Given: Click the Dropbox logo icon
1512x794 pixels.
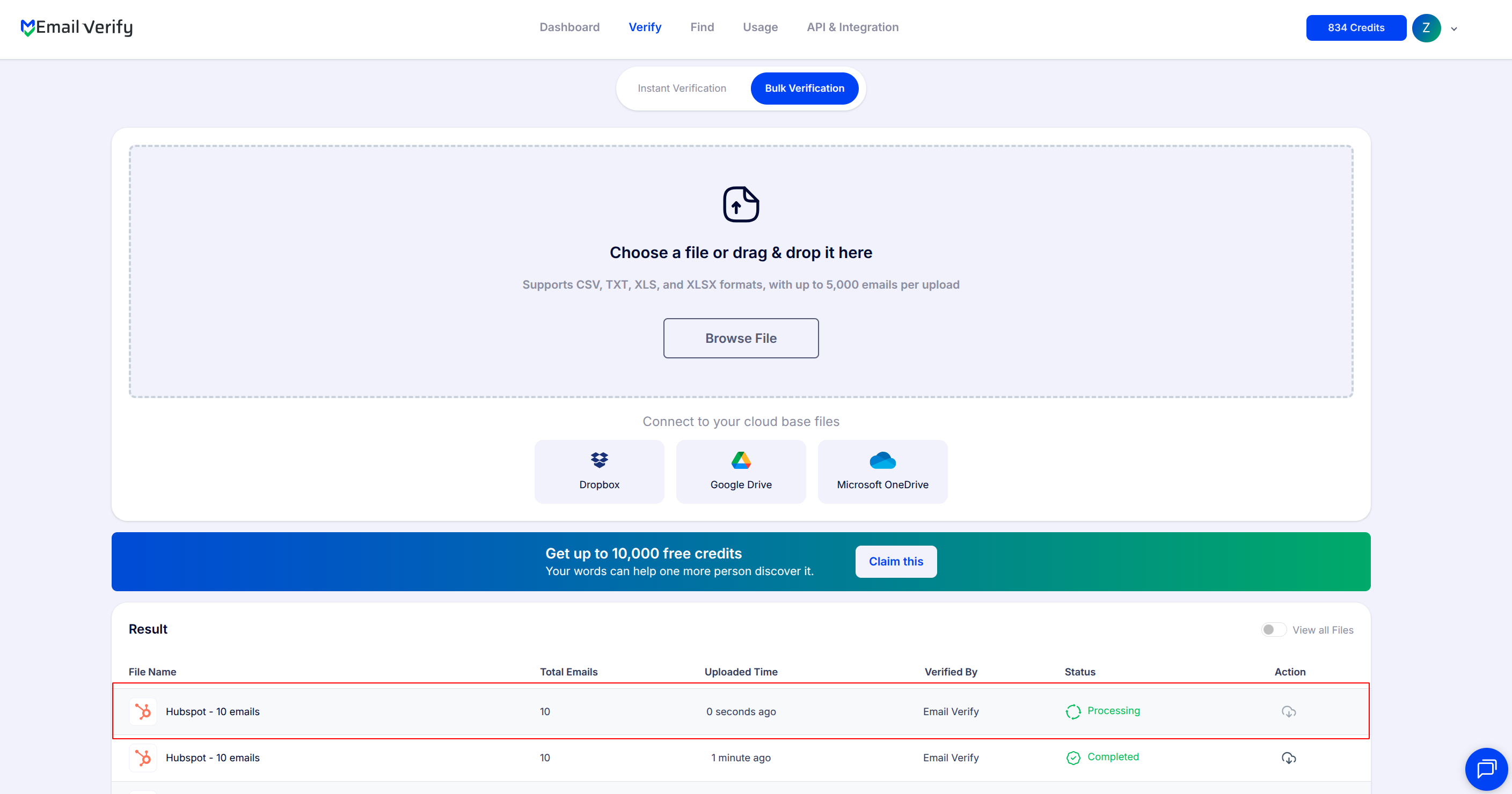Looking at the screenshot, I should click(600, 460).
